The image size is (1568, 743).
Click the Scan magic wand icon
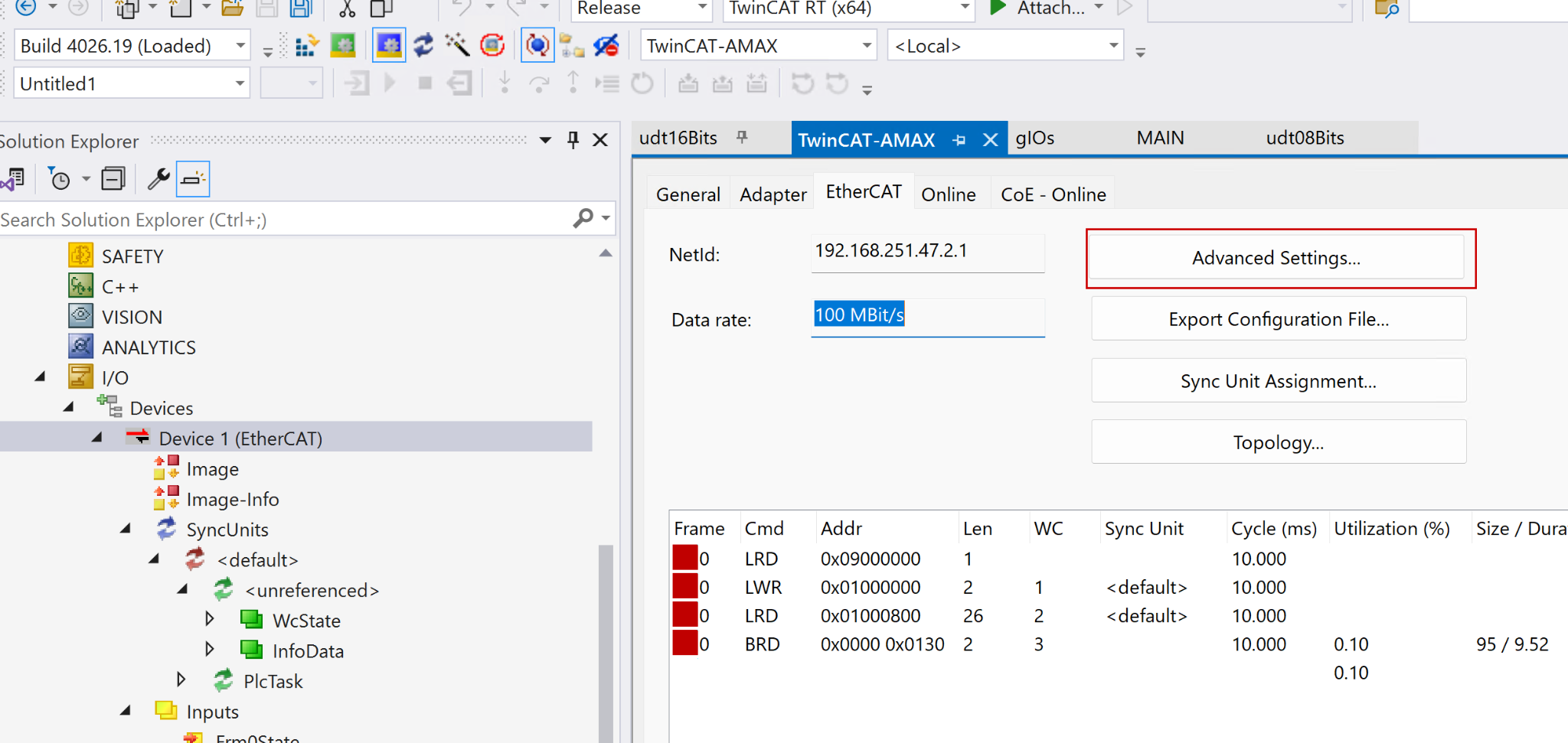(457, 46)
